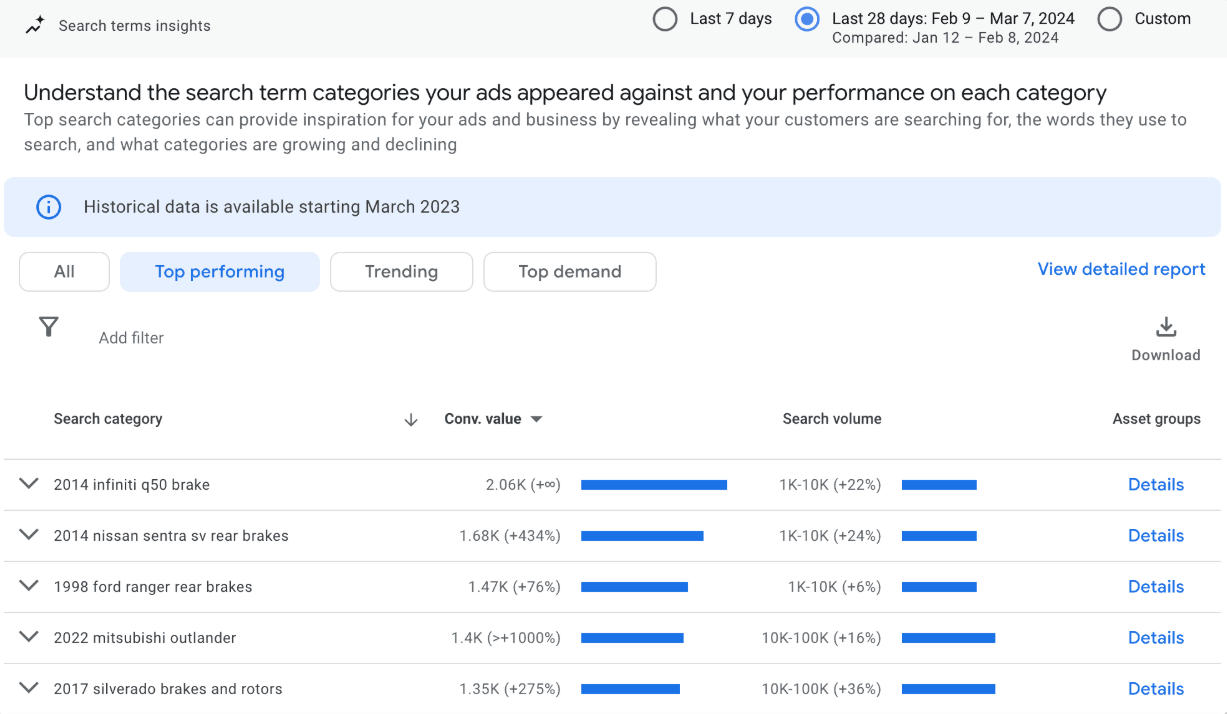Click the search volume bar for 2022 mitsubishi outlander
Viewport: 1227px width, 714px height.
[948, 638]
